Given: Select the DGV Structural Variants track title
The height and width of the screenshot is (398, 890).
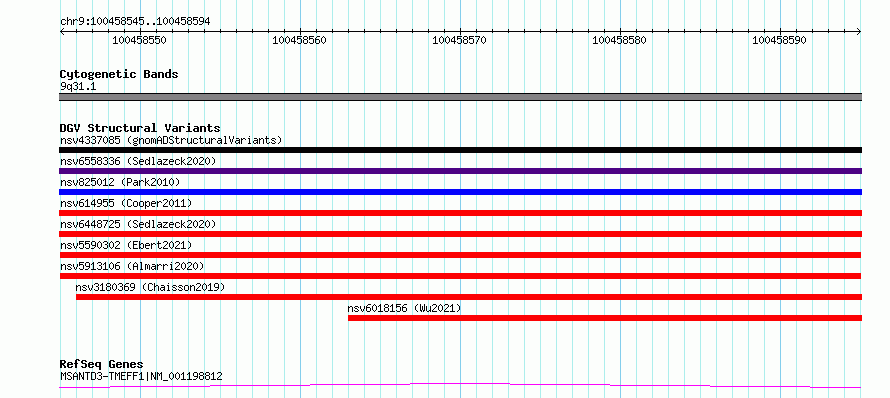Looking at the screenshot, I should coord(140,128).
